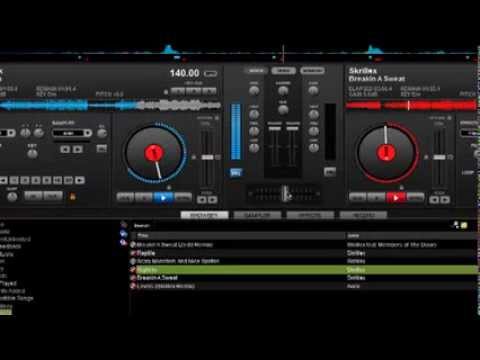Open the left deck effect dropdown arrow
The image size is (480, 360).
tap(11, 133)
